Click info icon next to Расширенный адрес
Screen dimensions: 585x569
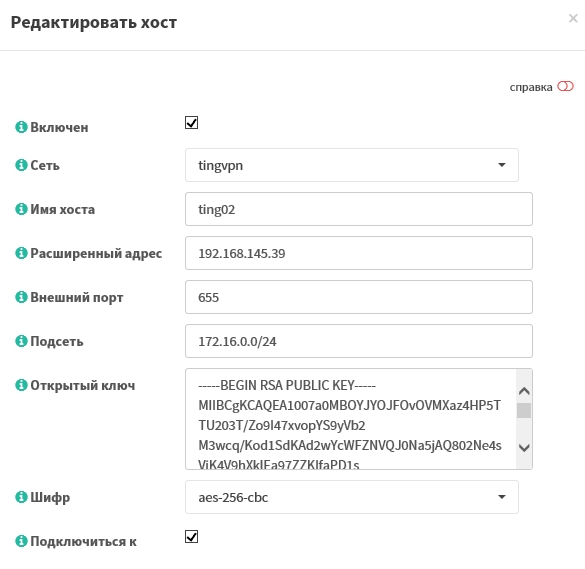tap(21, 253)
